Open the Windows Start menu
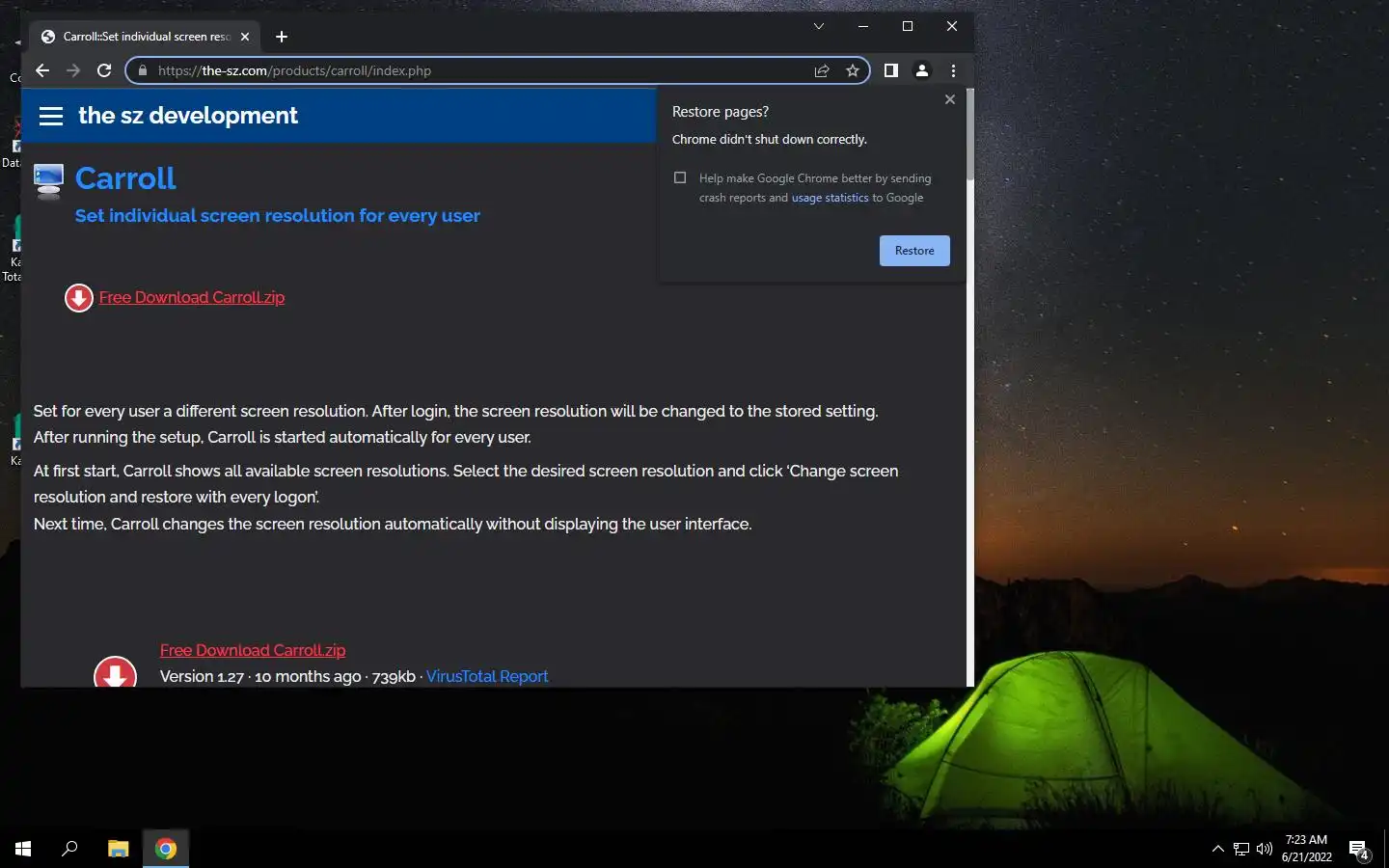 click(23, 849)
